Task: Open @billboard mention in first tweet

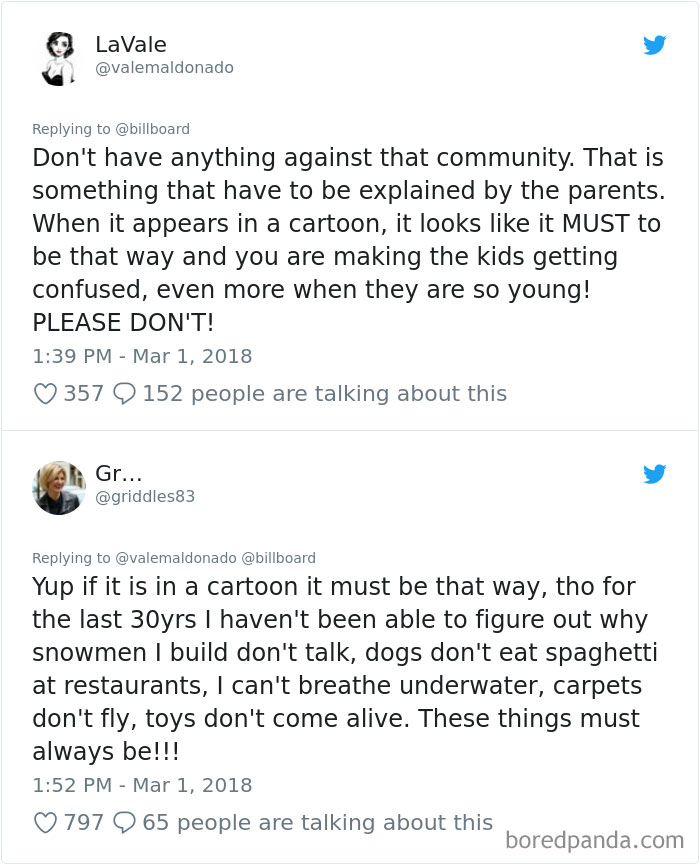Action: tap(152, 129)
